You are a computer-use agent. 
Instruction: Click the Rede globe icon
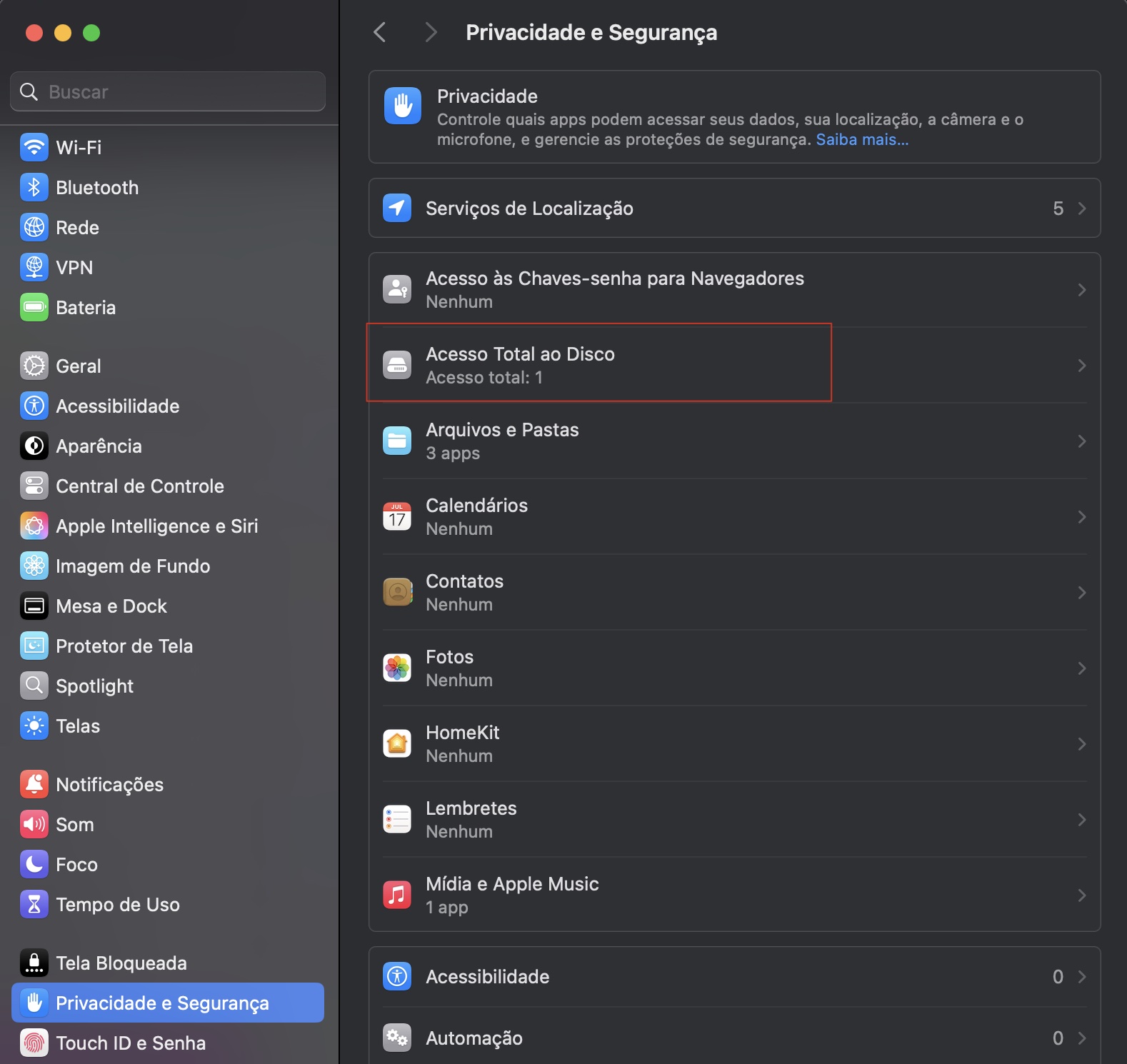pyautogui.click(x=34, y=228)
